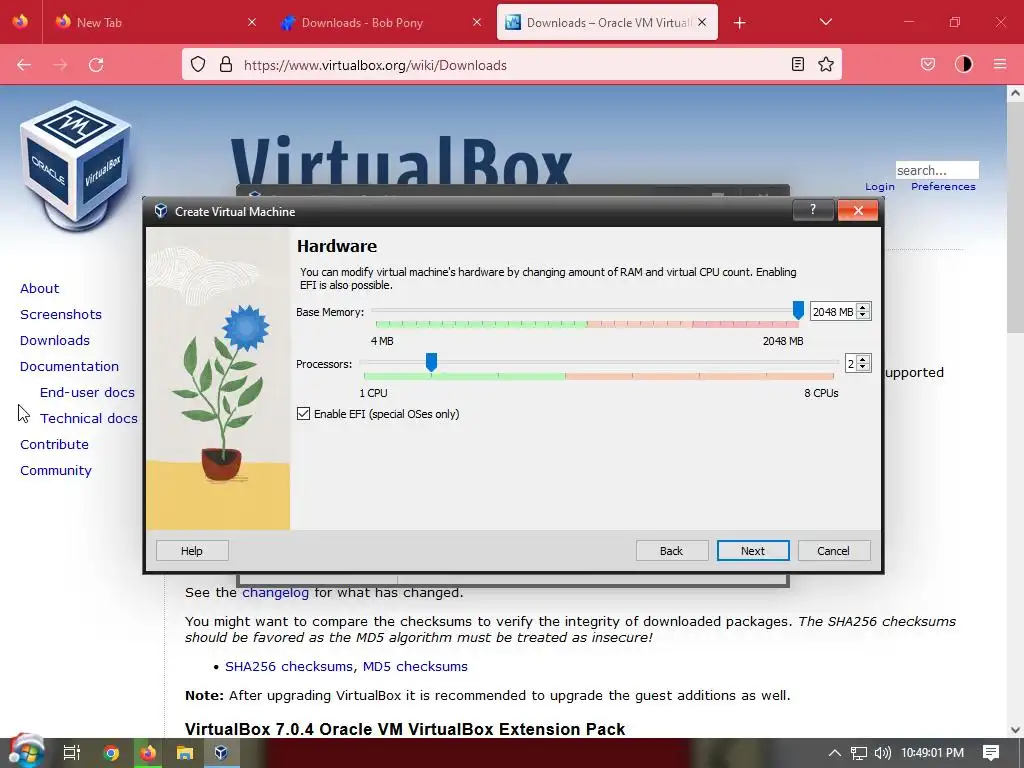This screenshot has width=1024, height=768.
Task: Open the MD5 checksums link
Action: (x=415, y=666)
